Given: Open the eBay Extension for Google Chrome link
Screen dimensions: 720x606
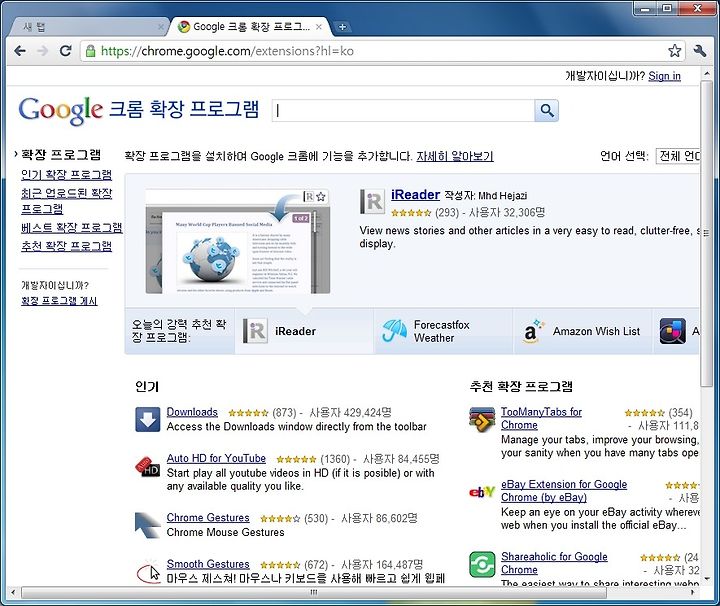Looking at the screenshot, I should click(x=564, y=491).
